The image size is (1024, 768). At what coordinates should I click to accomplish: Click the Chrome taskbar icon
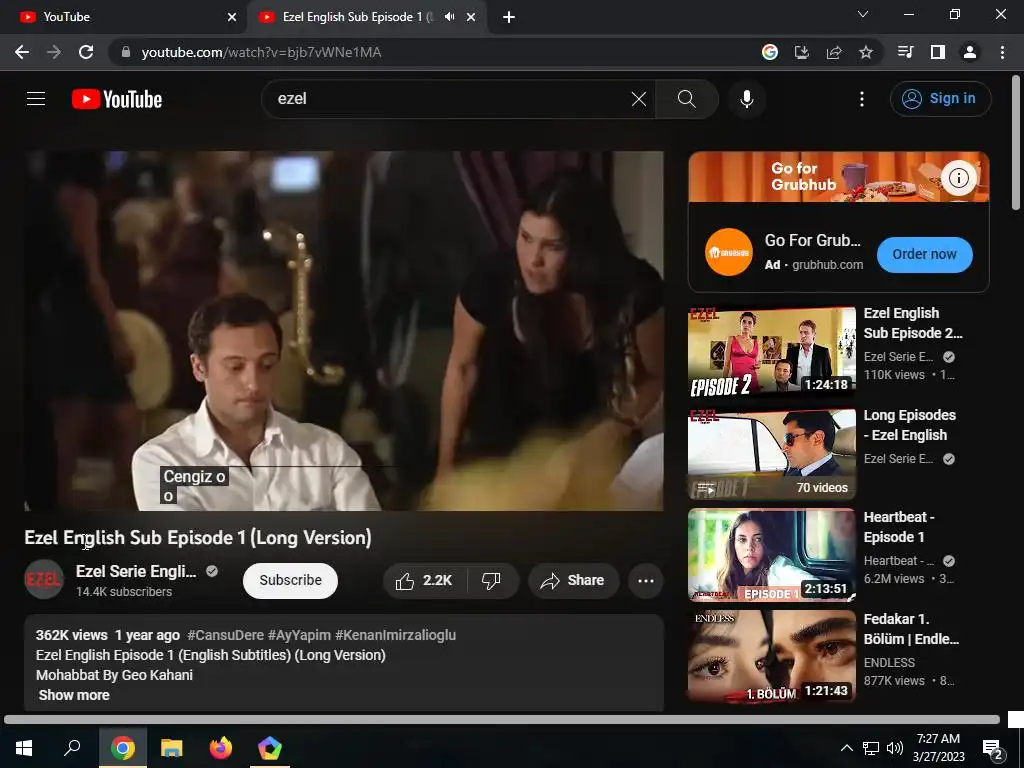(x=123, y=748)
